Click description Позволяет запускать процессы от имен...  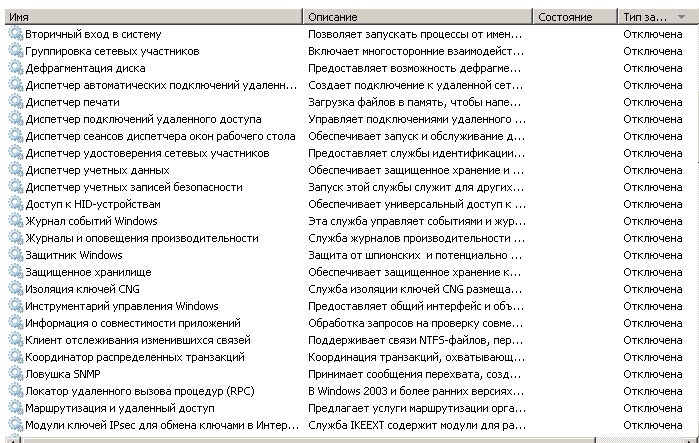[415, 34]
